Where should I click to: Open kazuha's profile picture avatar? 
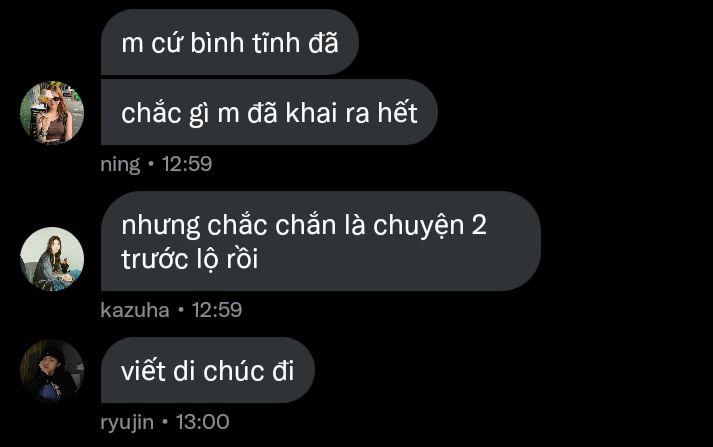tap(52, 259)
